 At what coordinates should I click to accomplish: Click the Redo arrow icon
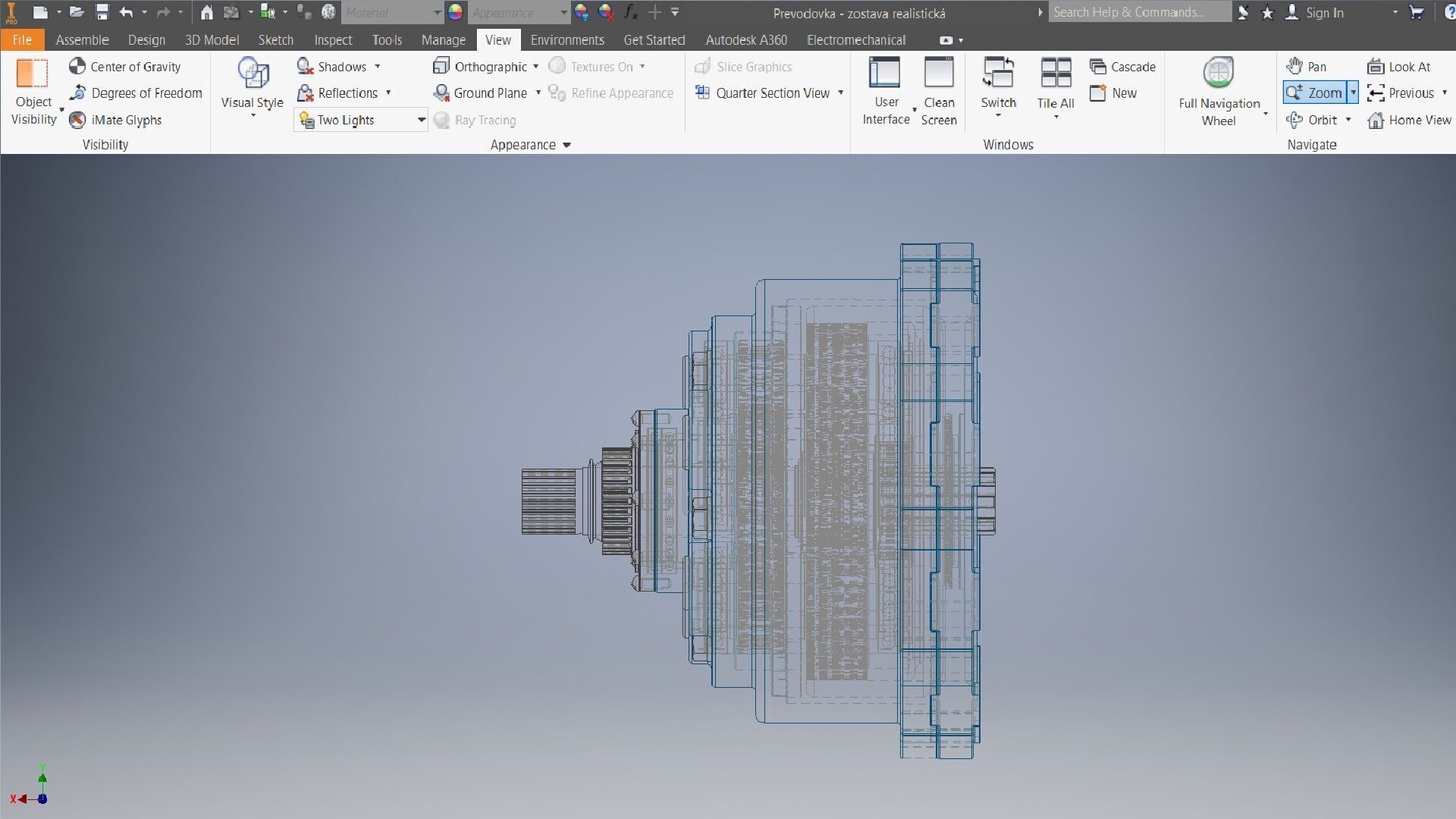click(x=163, y=12)
